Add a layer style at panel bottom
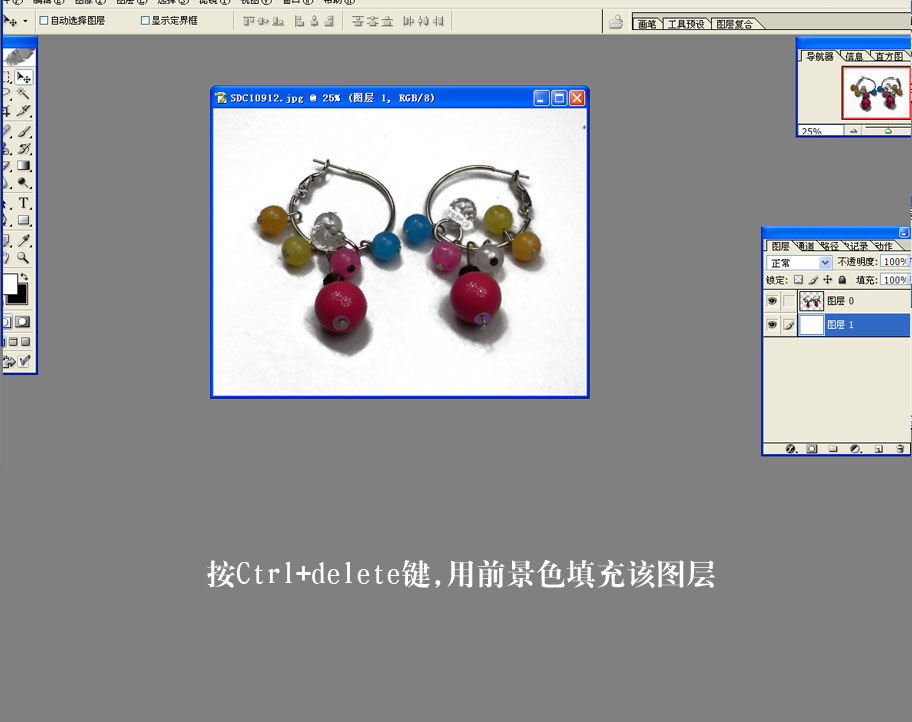This screenshot has width=912, height=722. coord(790,449)
